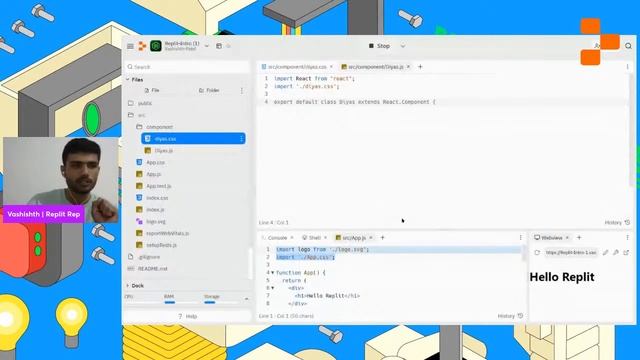Viewport: 640px width, 360px height.
Task: Switch to the Webview tab
Action: [548, 238]
